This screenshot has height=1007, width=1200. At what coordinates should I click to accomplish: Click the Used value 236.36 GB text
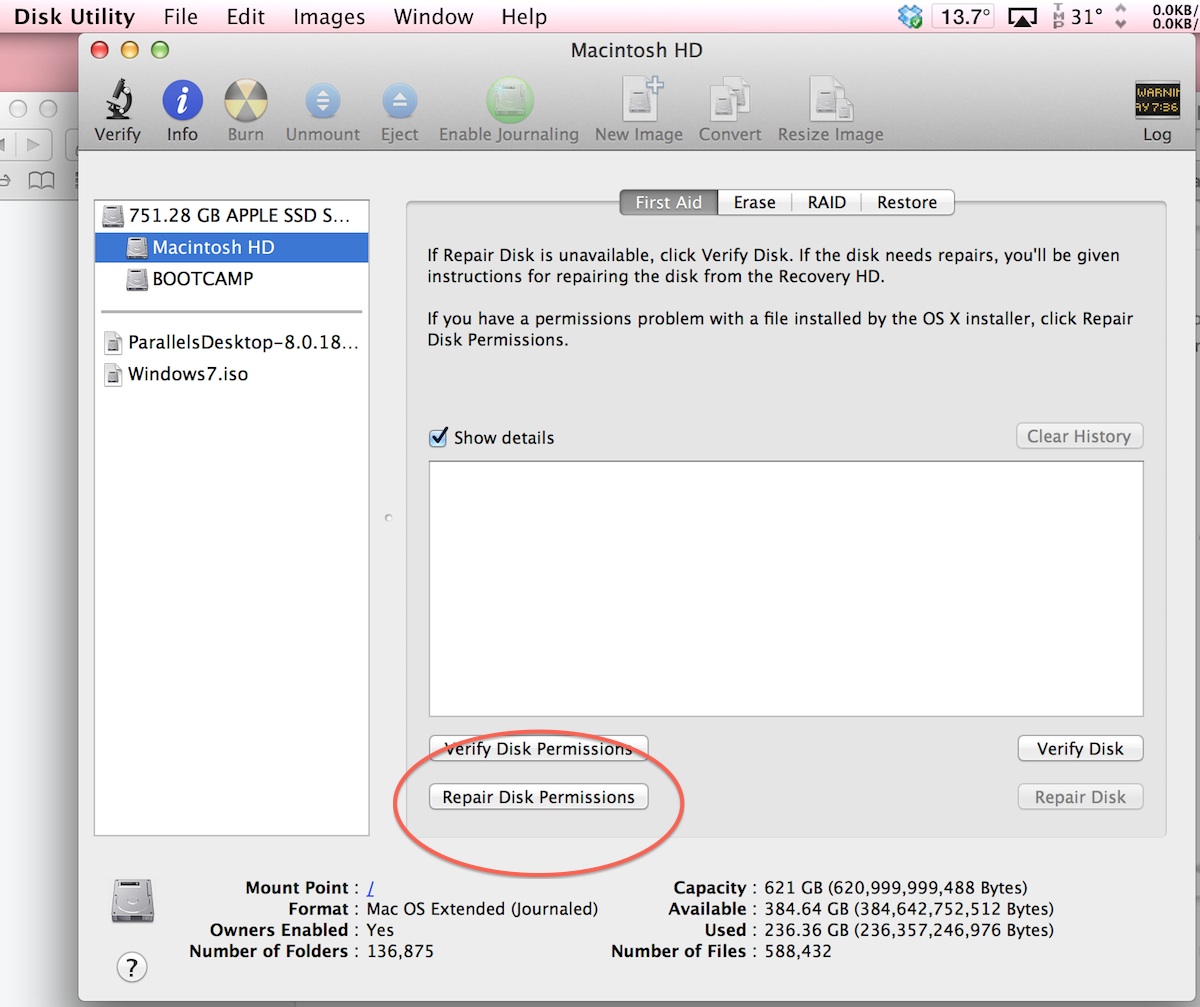pyautogui.click(x=909, y=930)
